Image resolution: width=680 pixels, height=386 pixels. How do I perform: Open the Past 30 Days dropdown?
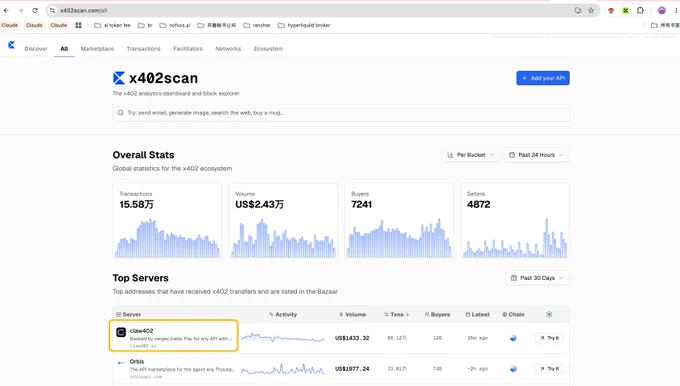pos(537,278)
